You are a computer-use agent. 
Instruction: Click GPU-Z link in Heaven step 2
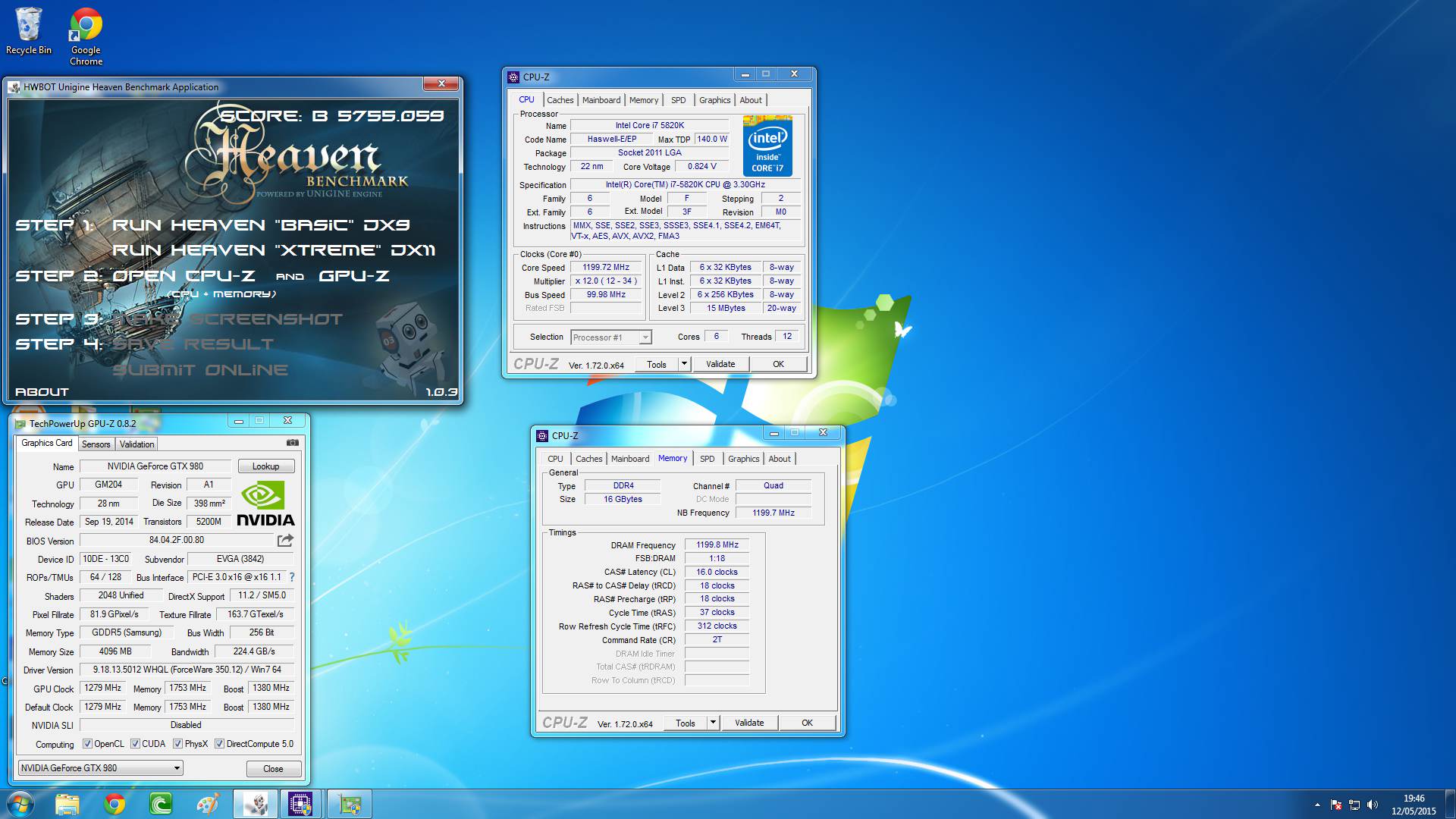click(354, 276)
